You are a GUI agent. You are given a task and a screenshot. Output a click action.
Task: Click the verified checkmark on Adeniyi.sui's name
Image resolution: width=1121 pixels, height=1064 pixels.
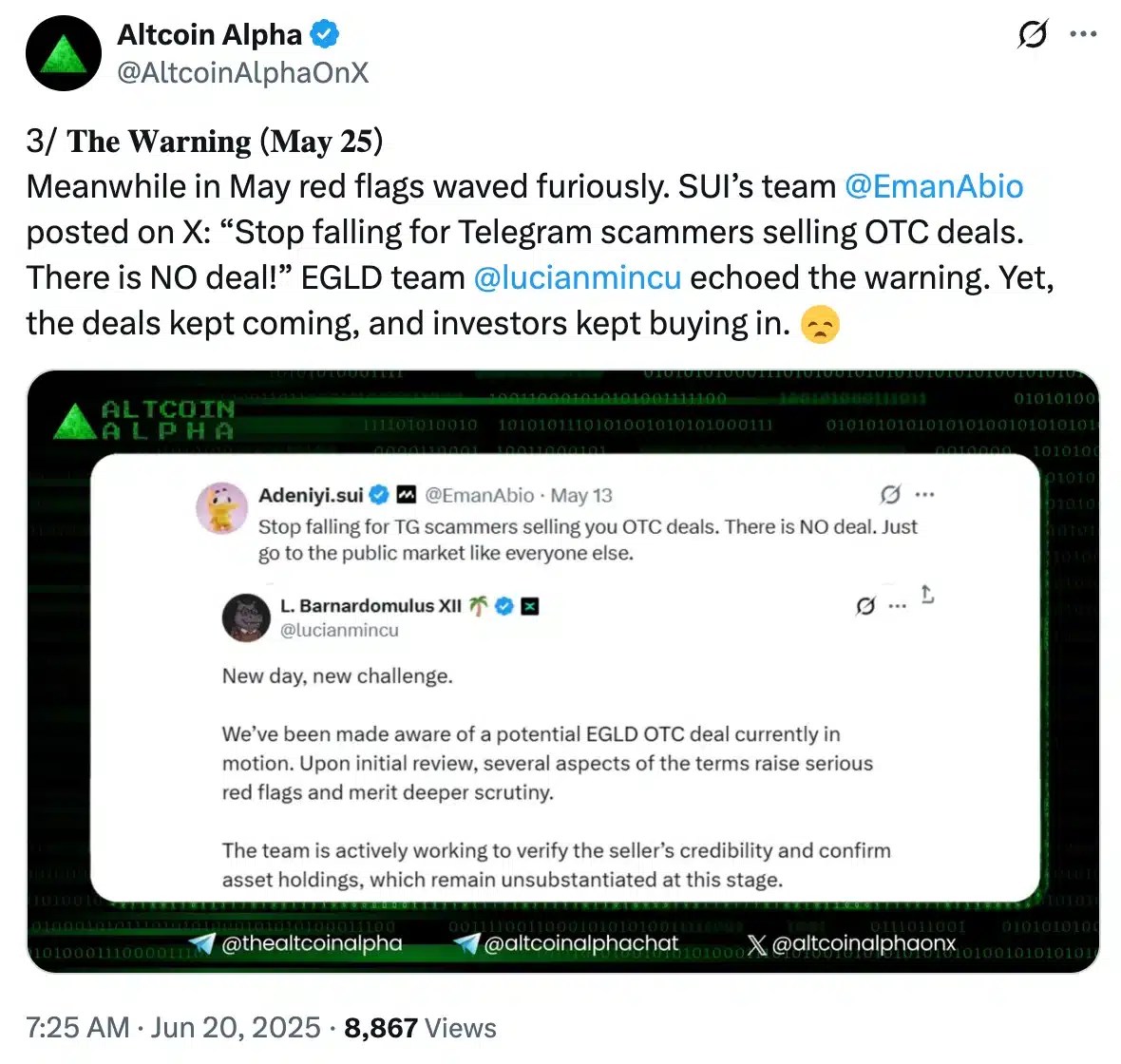[379, 494]
